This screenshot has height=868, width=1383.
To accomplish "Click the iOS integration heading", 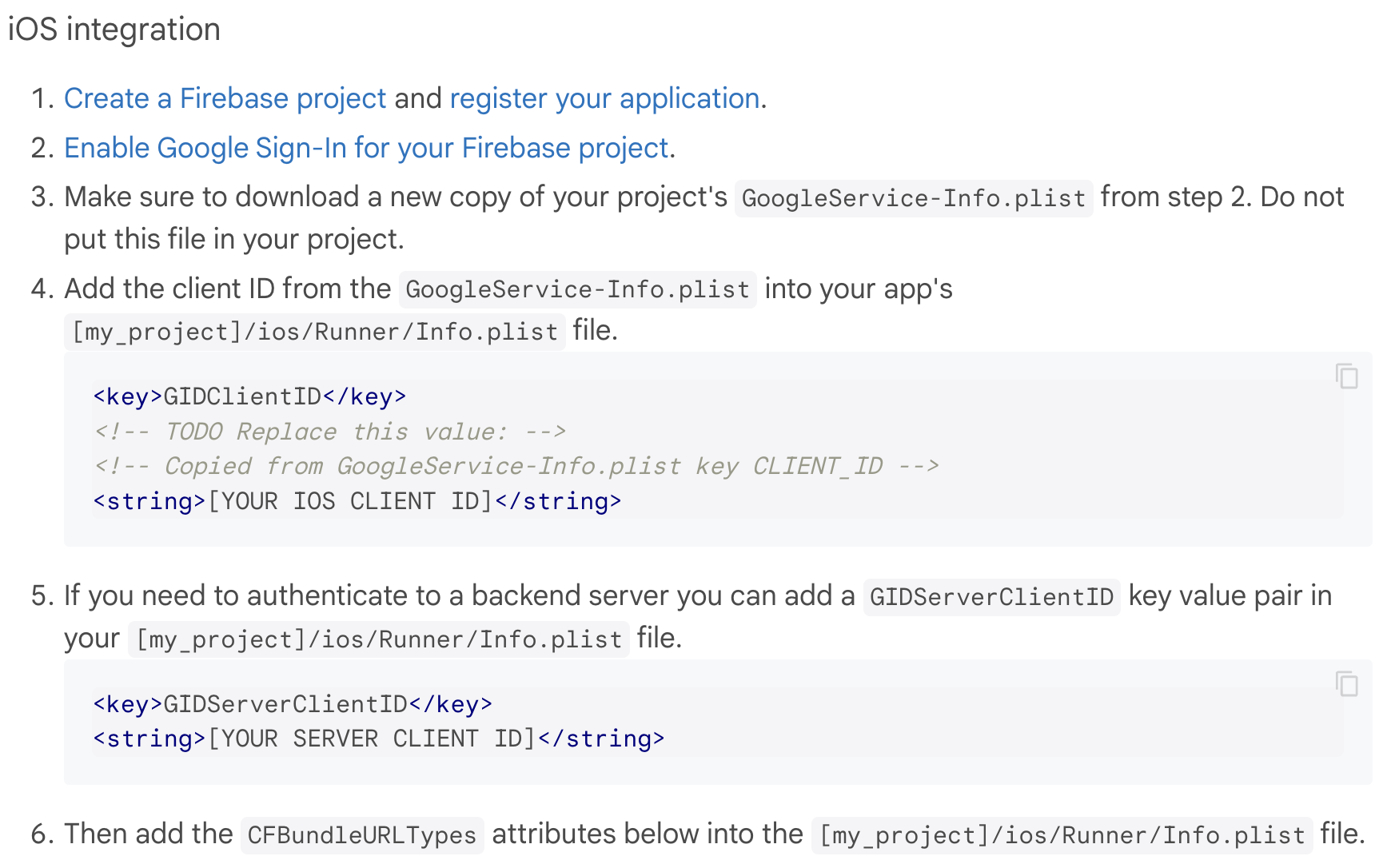I will [114, 29].
